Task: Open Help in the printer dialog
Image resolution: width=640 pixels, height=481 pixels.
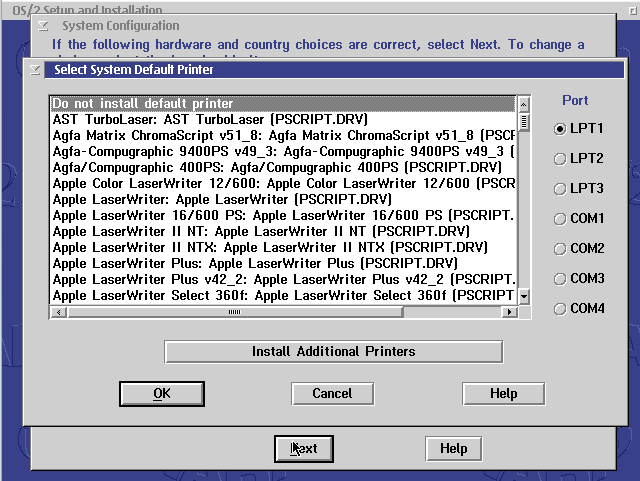Action: (x=504, y=394)
